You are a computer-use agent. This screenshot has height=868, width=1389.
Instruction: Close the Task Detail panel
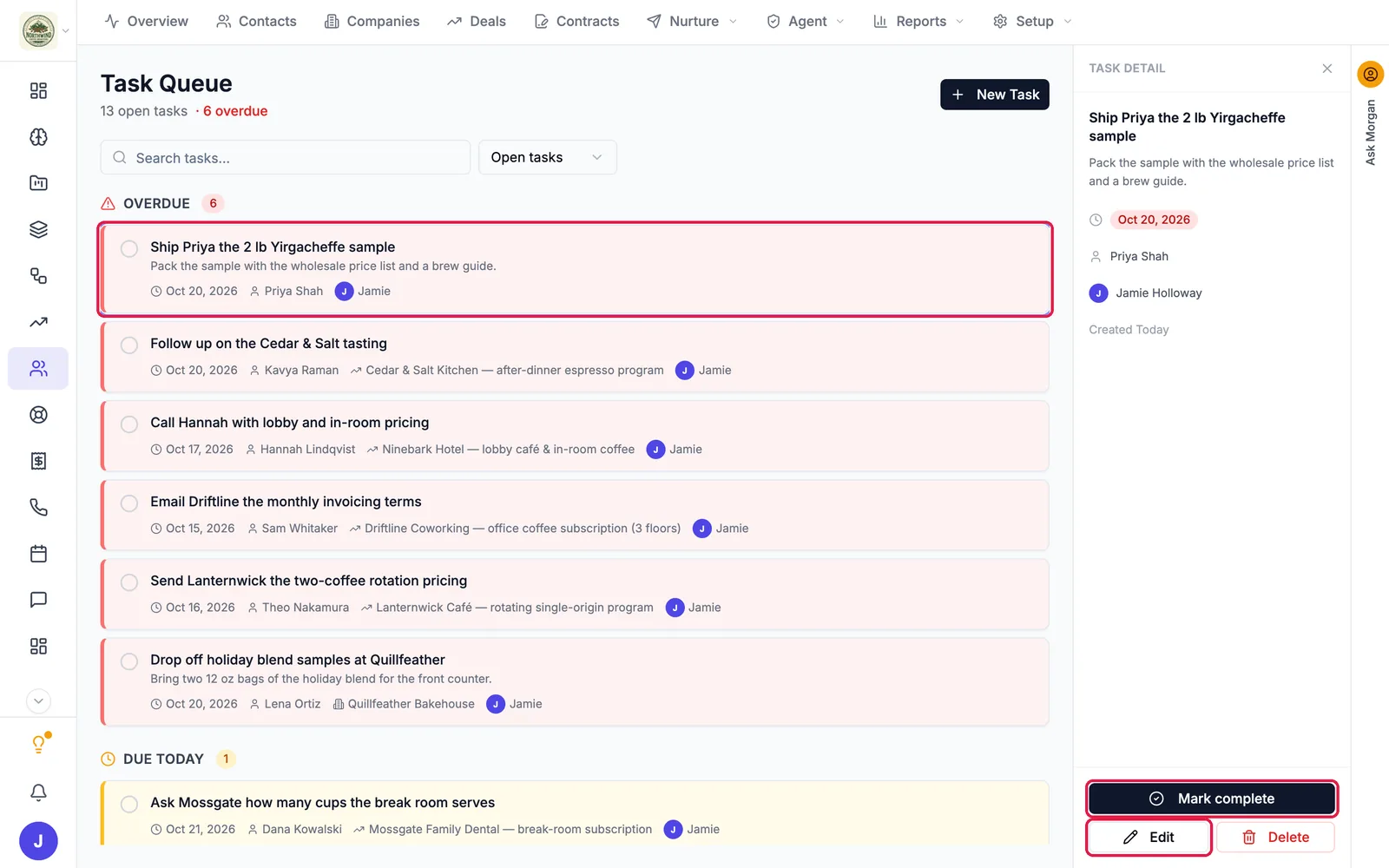(1326, 69)
